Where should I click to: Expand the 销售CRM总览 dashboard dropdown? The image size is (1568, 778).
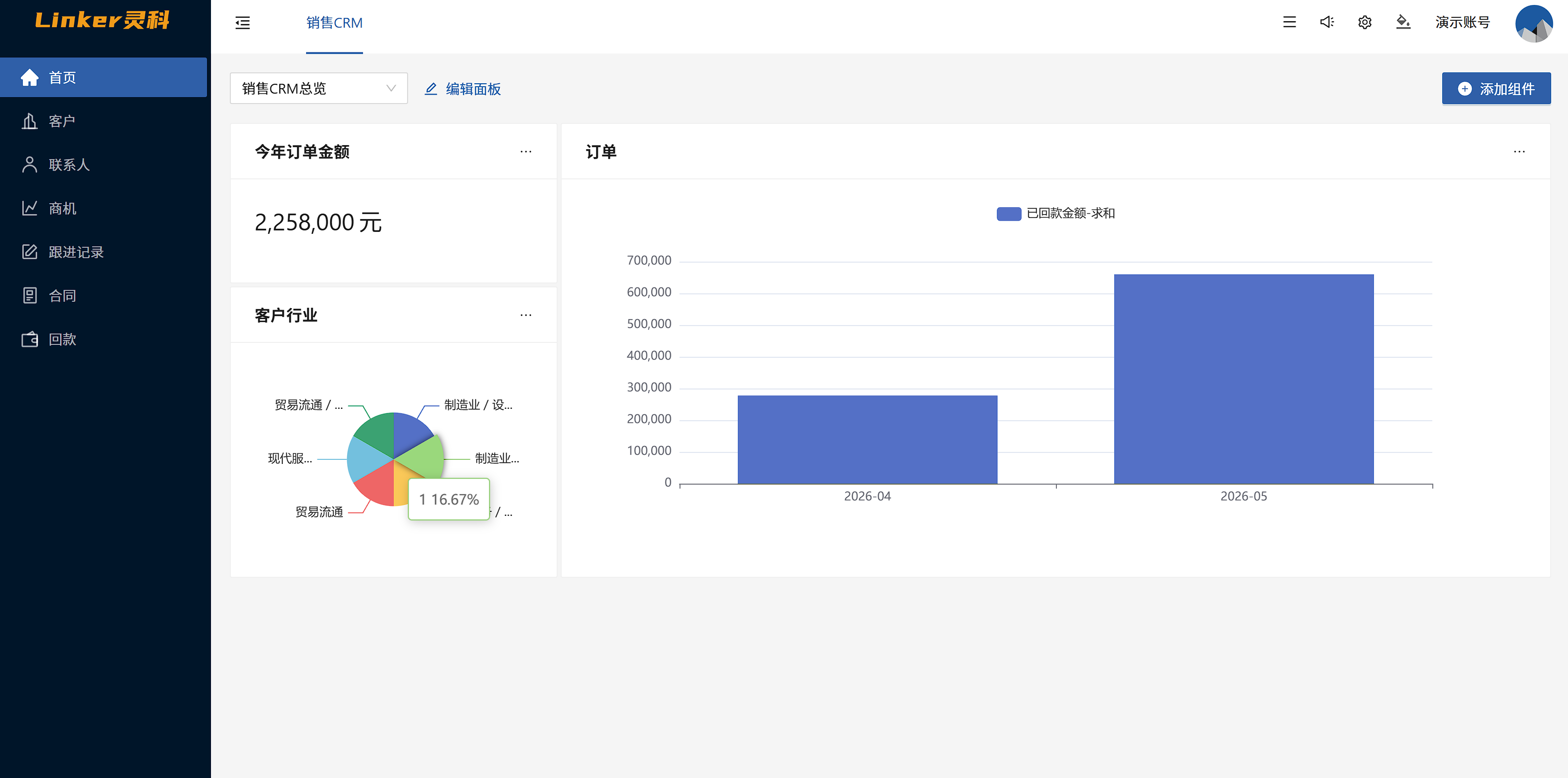click(318, 88)
